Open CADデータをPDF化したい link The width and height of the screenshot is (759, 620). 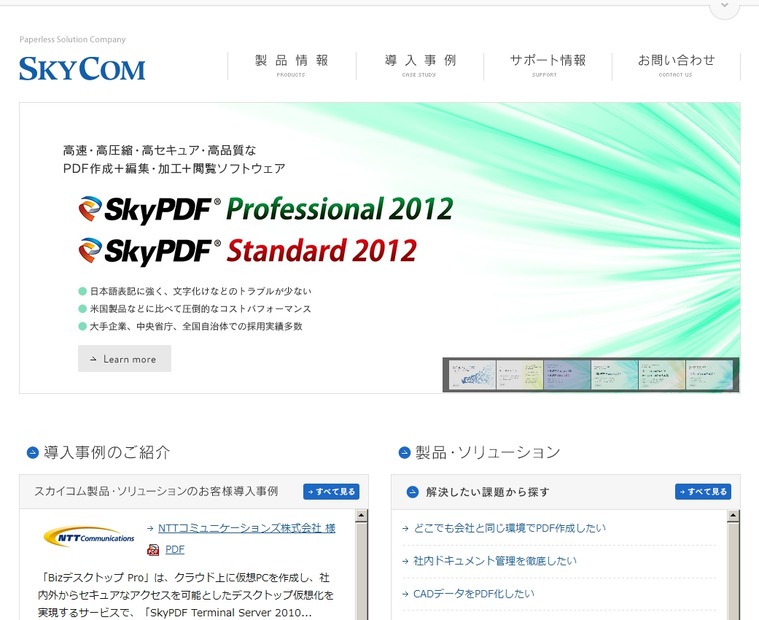pyautogui.click(x=474, y=594)
